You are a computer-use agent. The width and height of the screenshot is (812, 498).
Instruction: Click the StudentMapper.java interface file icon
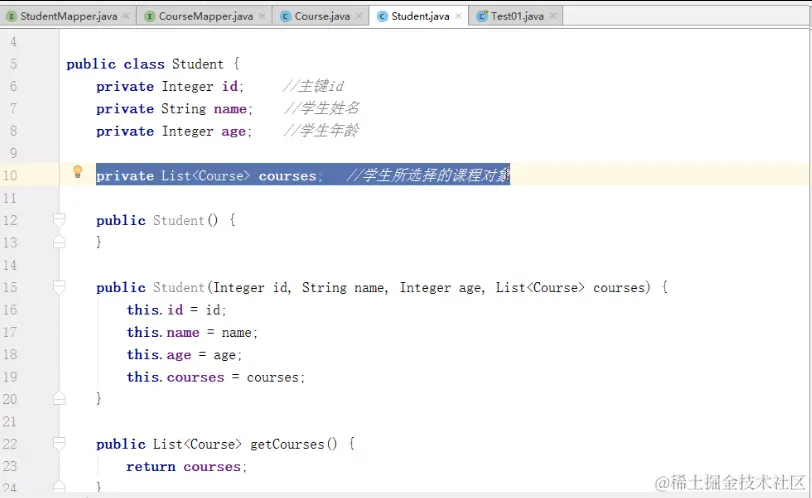click(11, 17)
